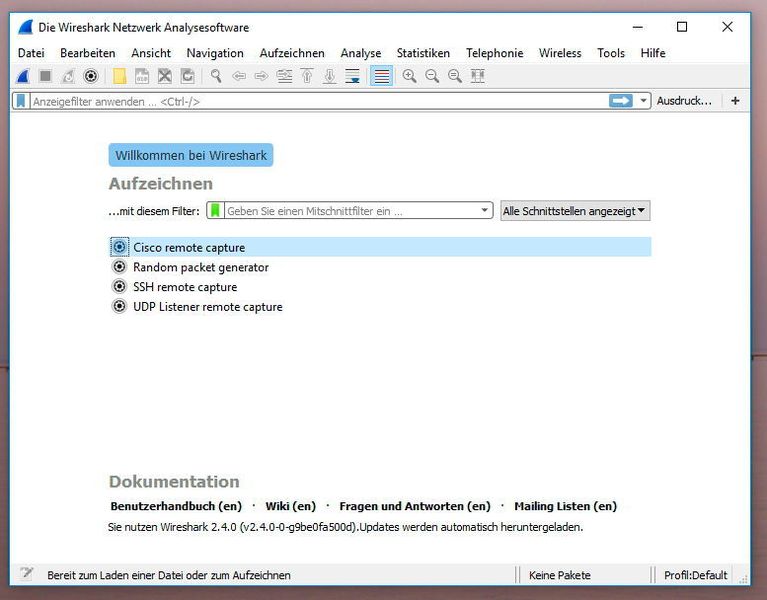Screen dimensions: 767x600
Task: Click Profil:Default in status bar
Action: tap(696, 575)
